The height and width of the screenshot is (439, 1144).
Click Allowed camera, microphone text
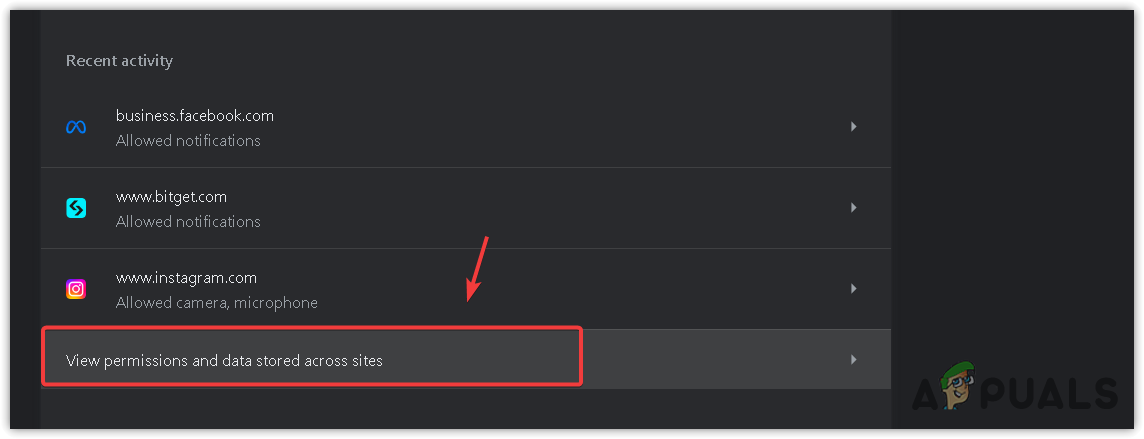[x=216, y=303]
